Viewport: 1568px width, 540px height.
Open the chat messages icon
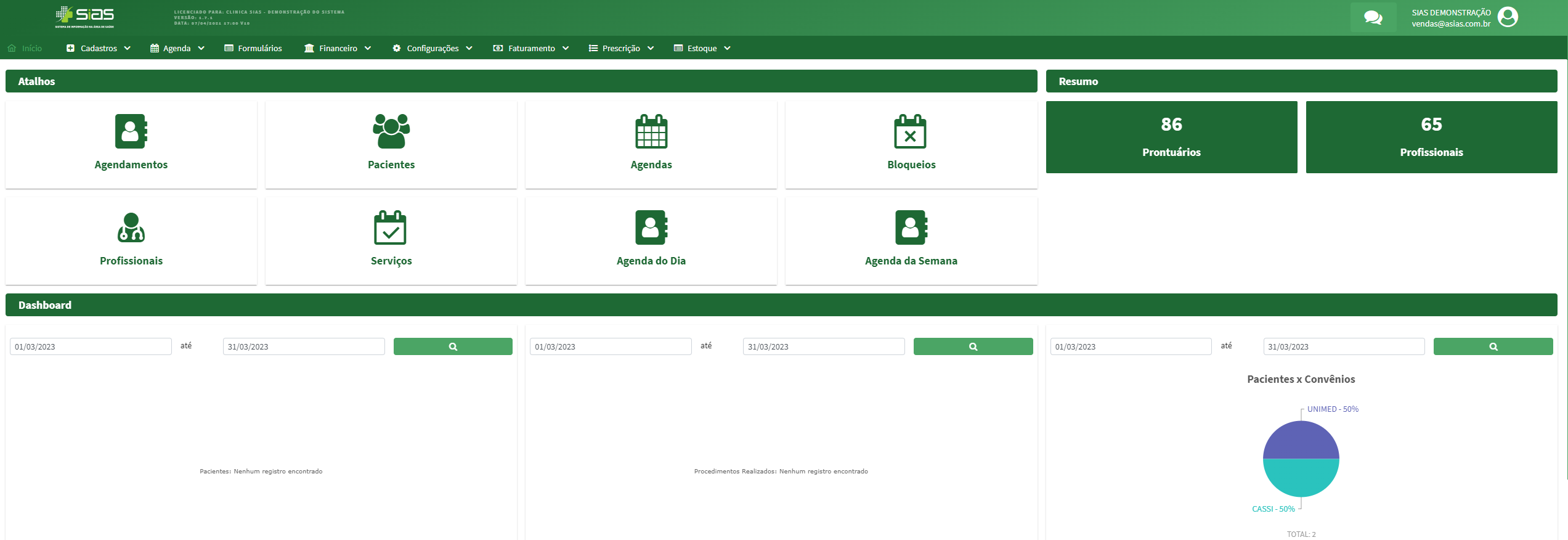tap(1373, 18)
